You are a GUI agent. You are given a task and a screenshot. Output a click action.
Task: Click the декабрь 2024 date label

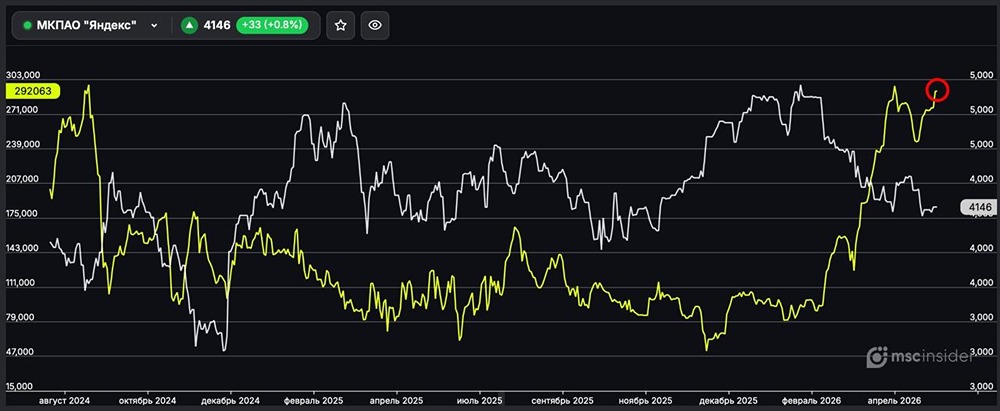231,400
